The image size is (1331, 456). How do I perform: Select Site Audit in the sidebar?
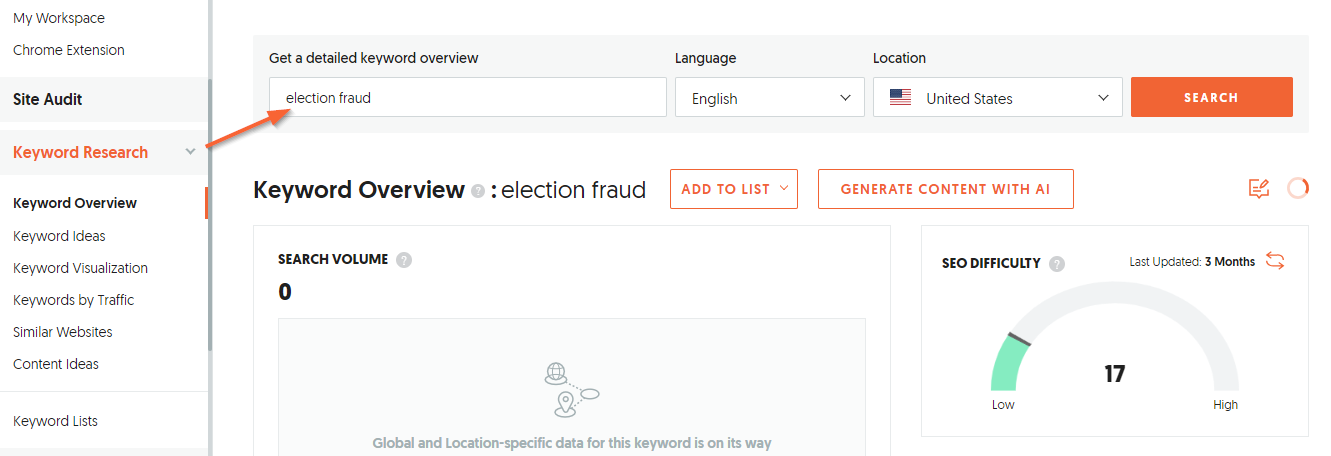(x=48, y=99)
